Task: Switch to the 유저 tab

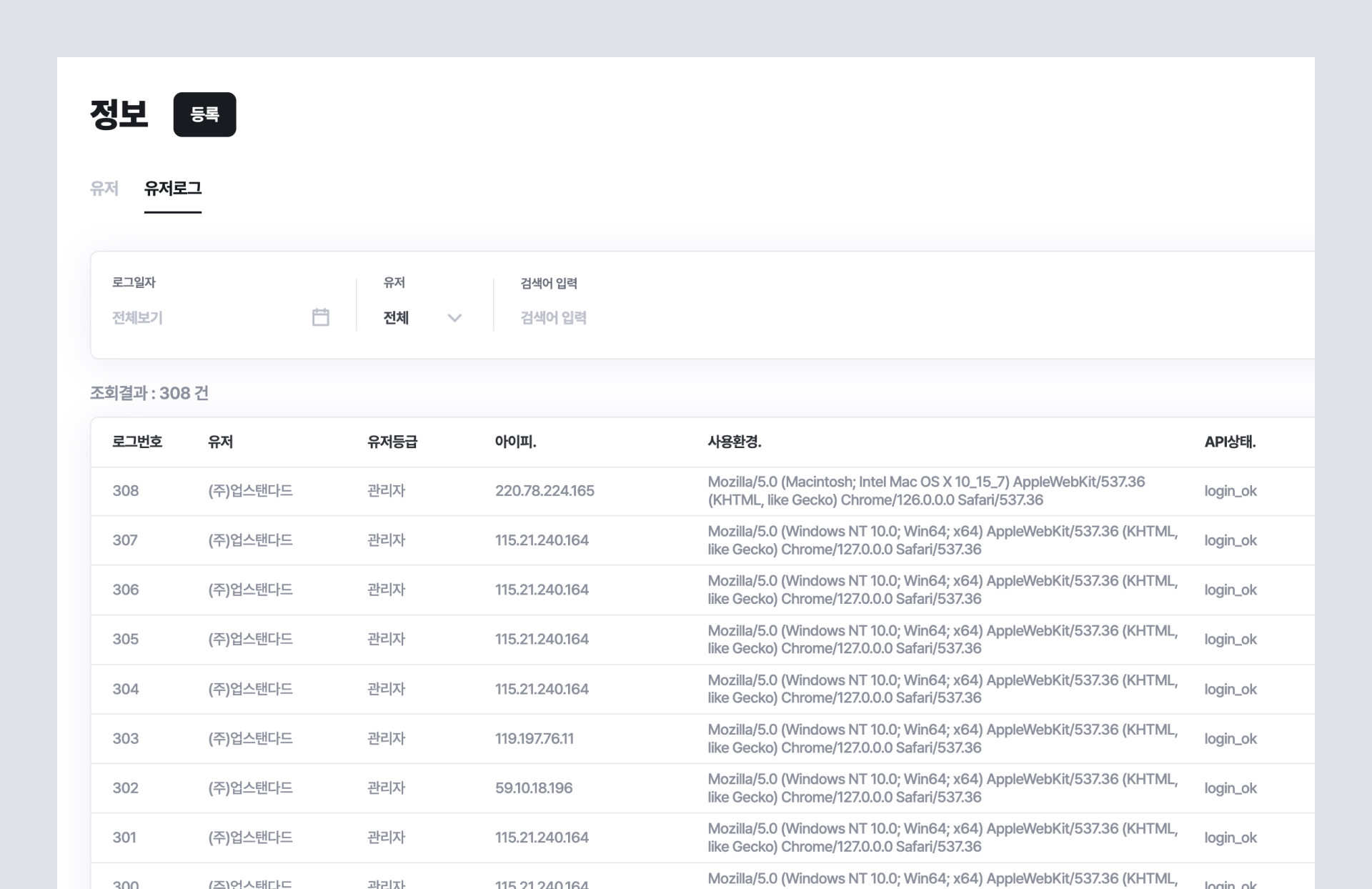Action: point(104,189)
